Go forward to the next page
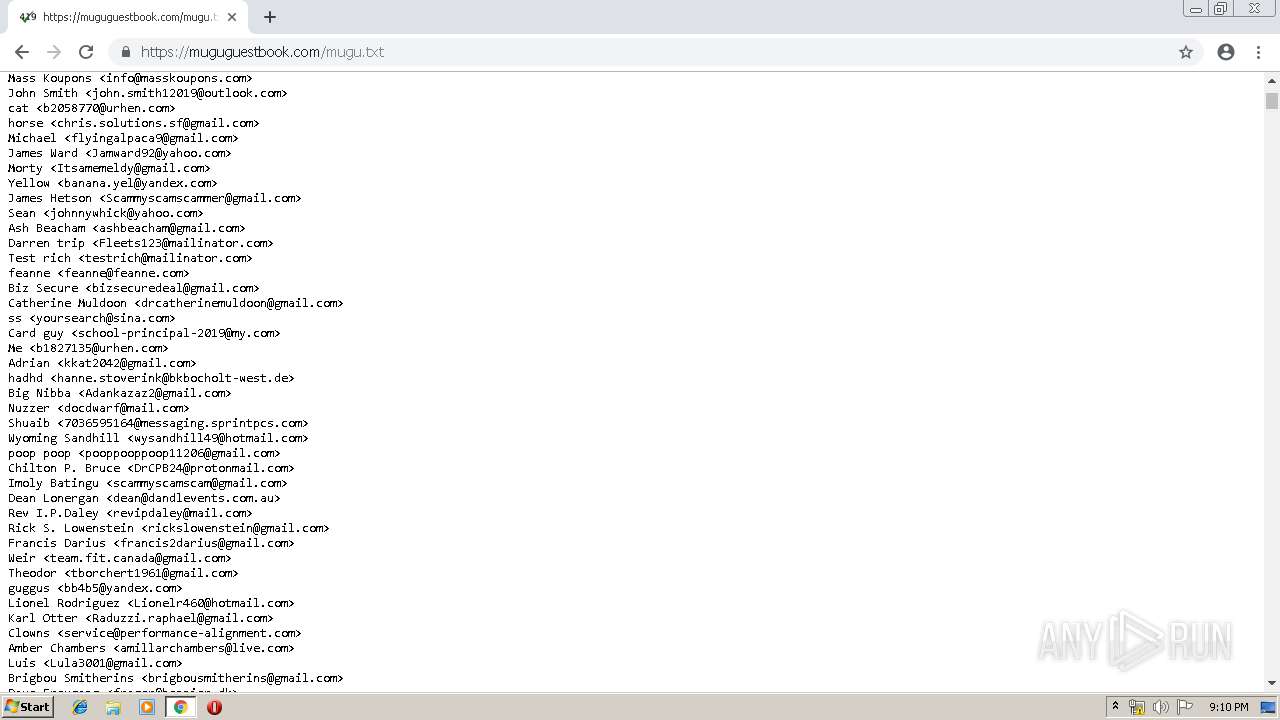The height and width of the screenshot is (720, 1280). click(x=54, y=52)
